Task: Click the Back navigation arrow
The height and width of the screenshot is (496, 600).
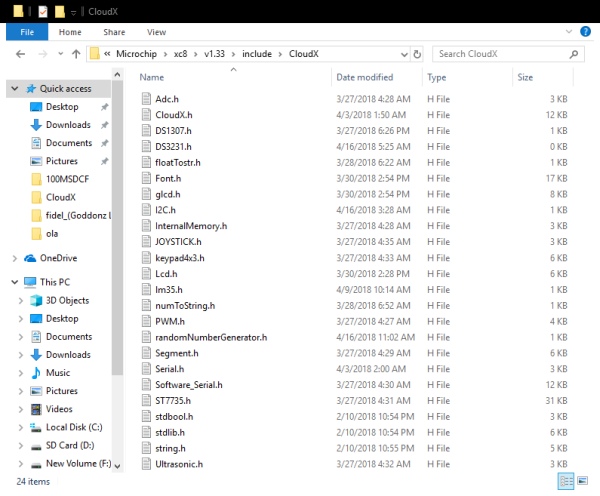Action: [x=21, y=54]
